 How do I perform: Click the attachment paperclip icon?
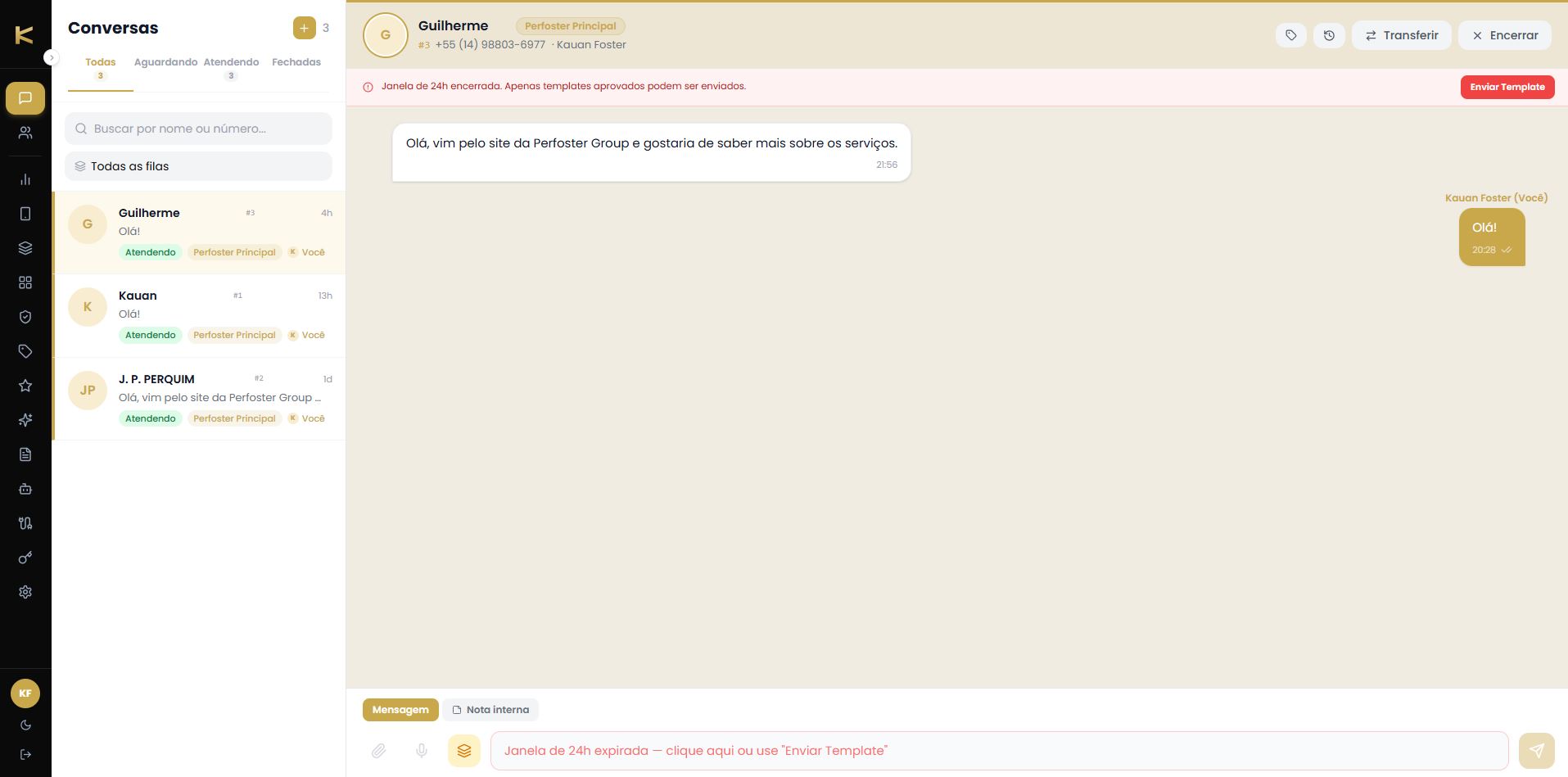click(x=378, y=751)
